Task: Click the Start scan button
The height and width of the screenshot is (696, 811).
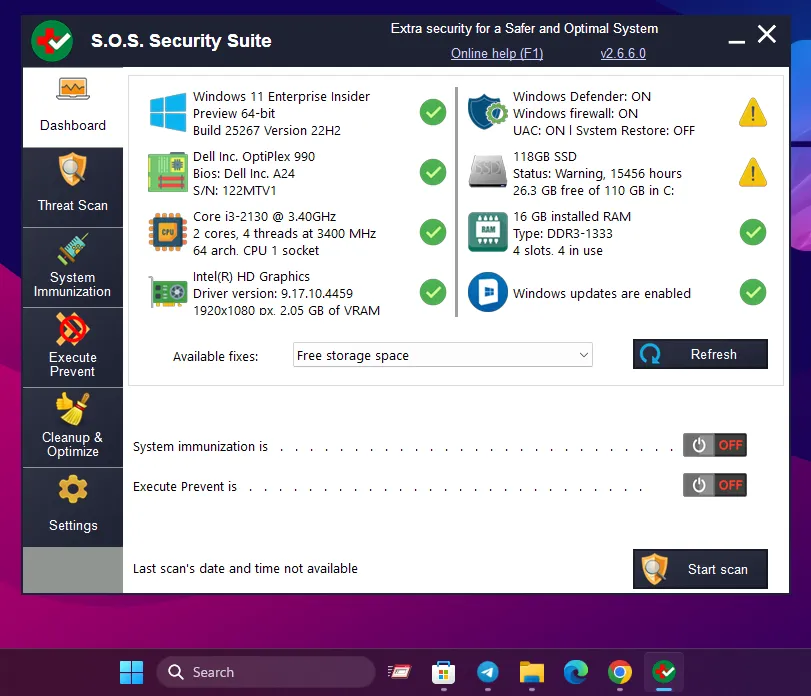Action: pos(700,569)
